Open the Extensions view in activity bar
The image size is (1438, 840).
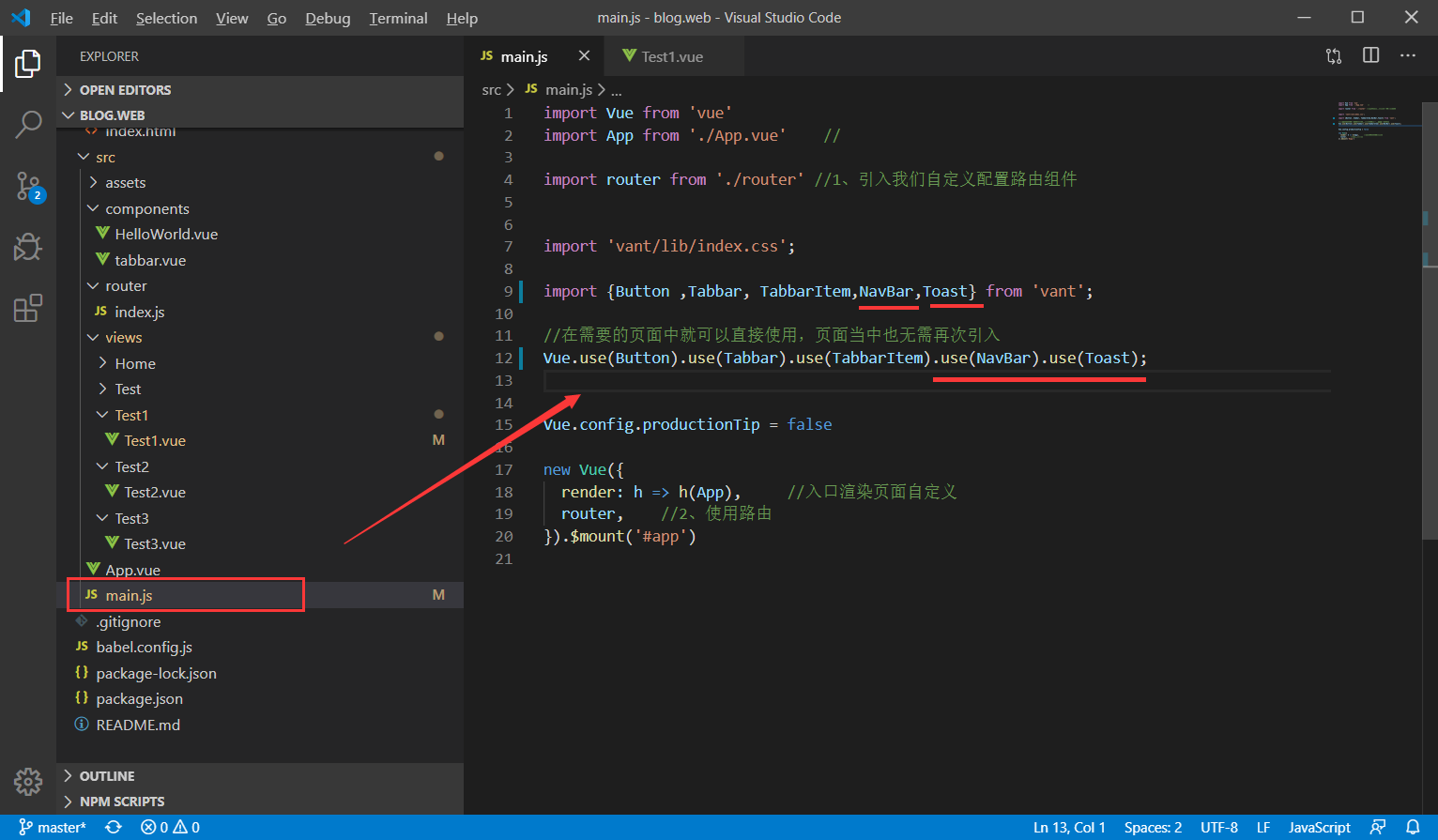coord(28,308)
